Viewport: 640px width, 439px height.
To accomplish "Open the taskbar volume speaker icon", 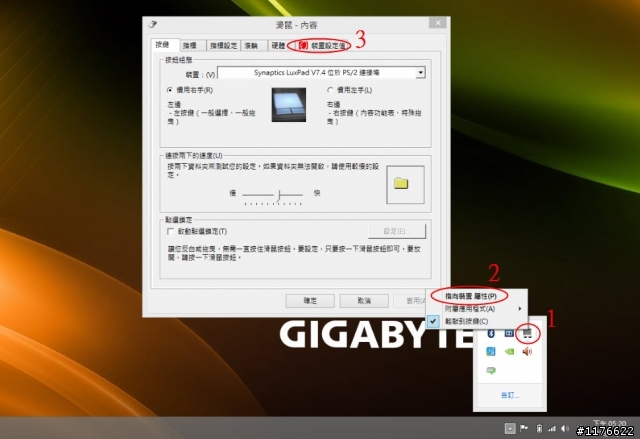I will click(565, 428).
